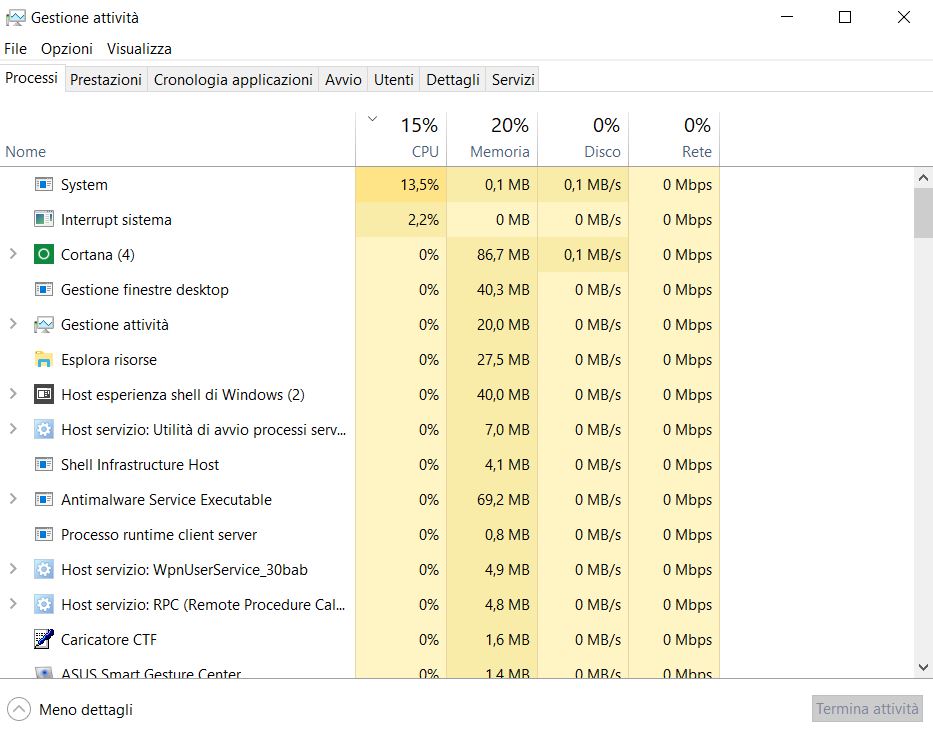Sort by the CPU column header
Viewport: 933px width, 739px height.
point(401,139)
